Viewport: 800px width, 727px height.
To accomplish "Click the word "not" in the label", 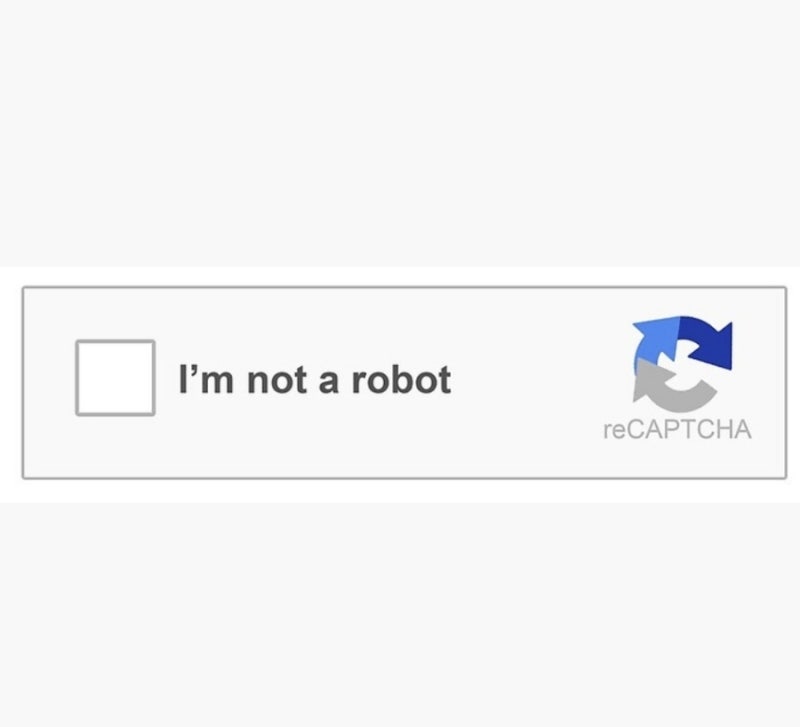I will coord(278,381).
